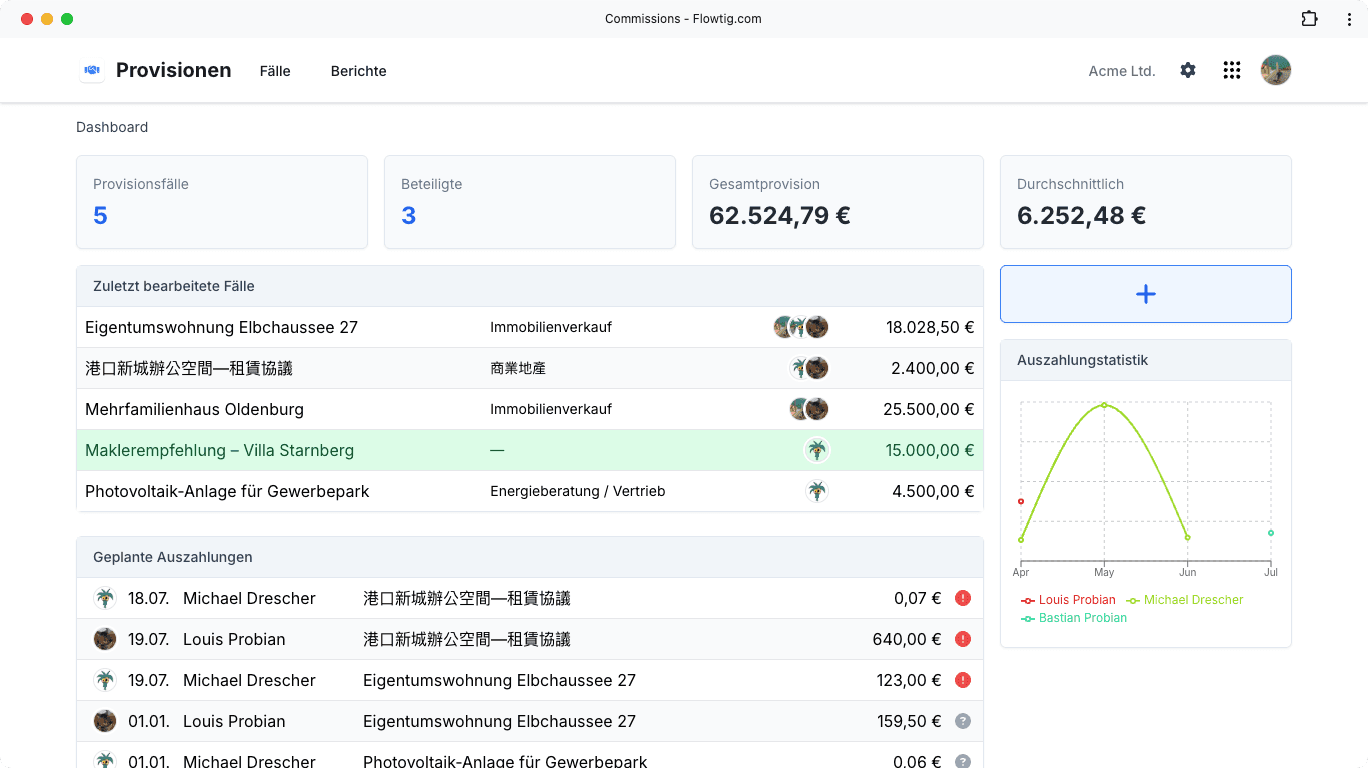Viewport: 1368px width, 768px height.
Task: Click the blue plus add button
Action: (x=1146, y=294)
